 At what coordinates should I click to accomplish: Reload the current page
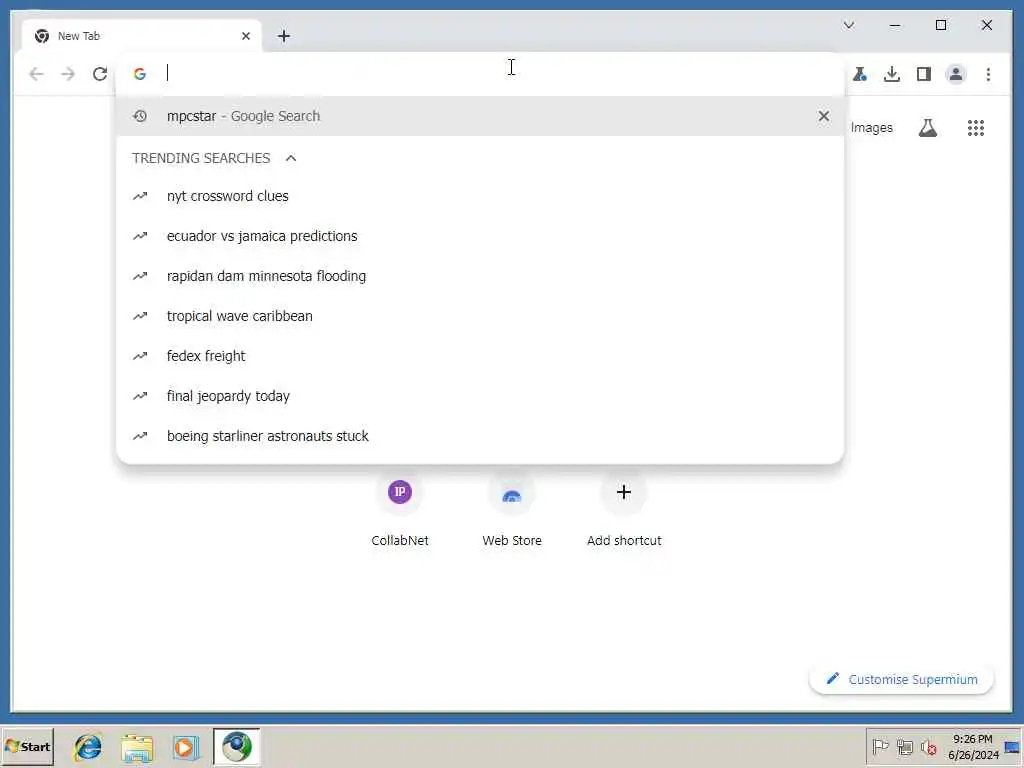click(x=100, y=74)
